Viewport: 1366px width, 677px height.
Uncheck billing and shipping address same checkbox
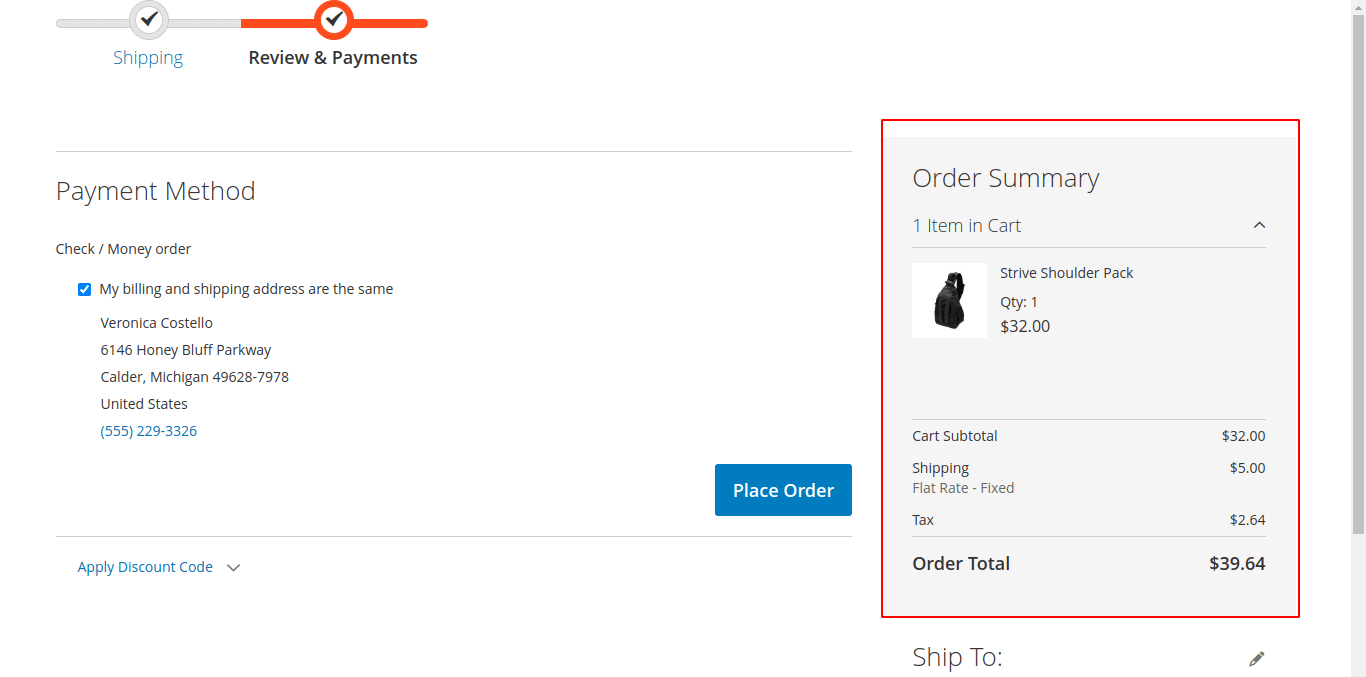pyautogui.click(x=85, y=290)
